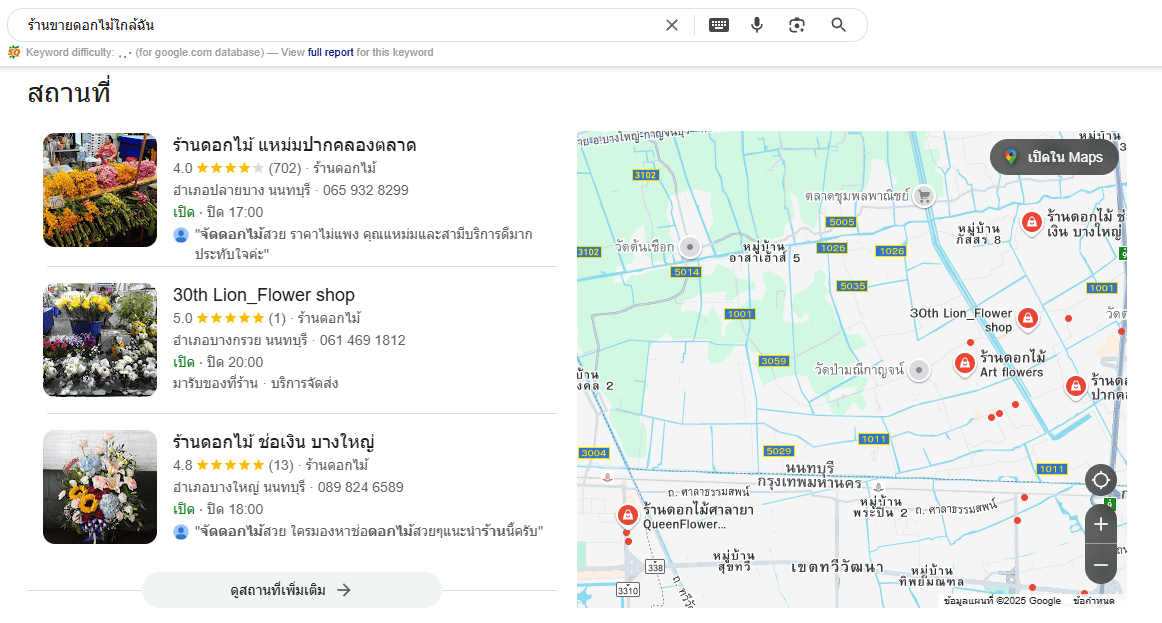View photo of 30th Lion_Flower shop

(x=100, y=340)
